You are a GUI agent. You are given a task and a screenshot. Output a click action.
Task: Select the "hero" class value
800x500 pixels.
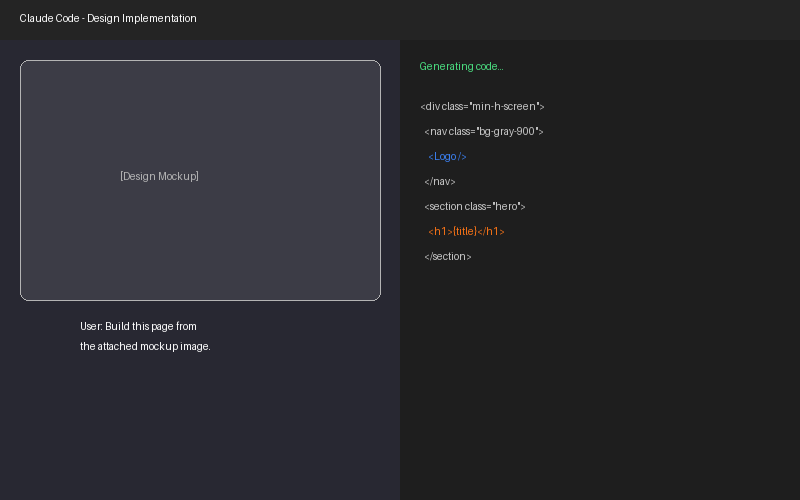506,207
